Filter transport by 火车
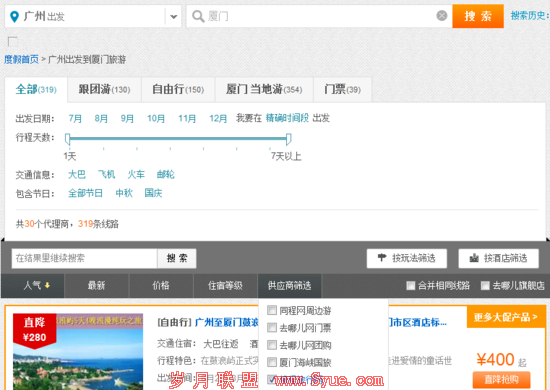This screenshot has height=390, width=550. pyautogui.click(x=136, y=174)
